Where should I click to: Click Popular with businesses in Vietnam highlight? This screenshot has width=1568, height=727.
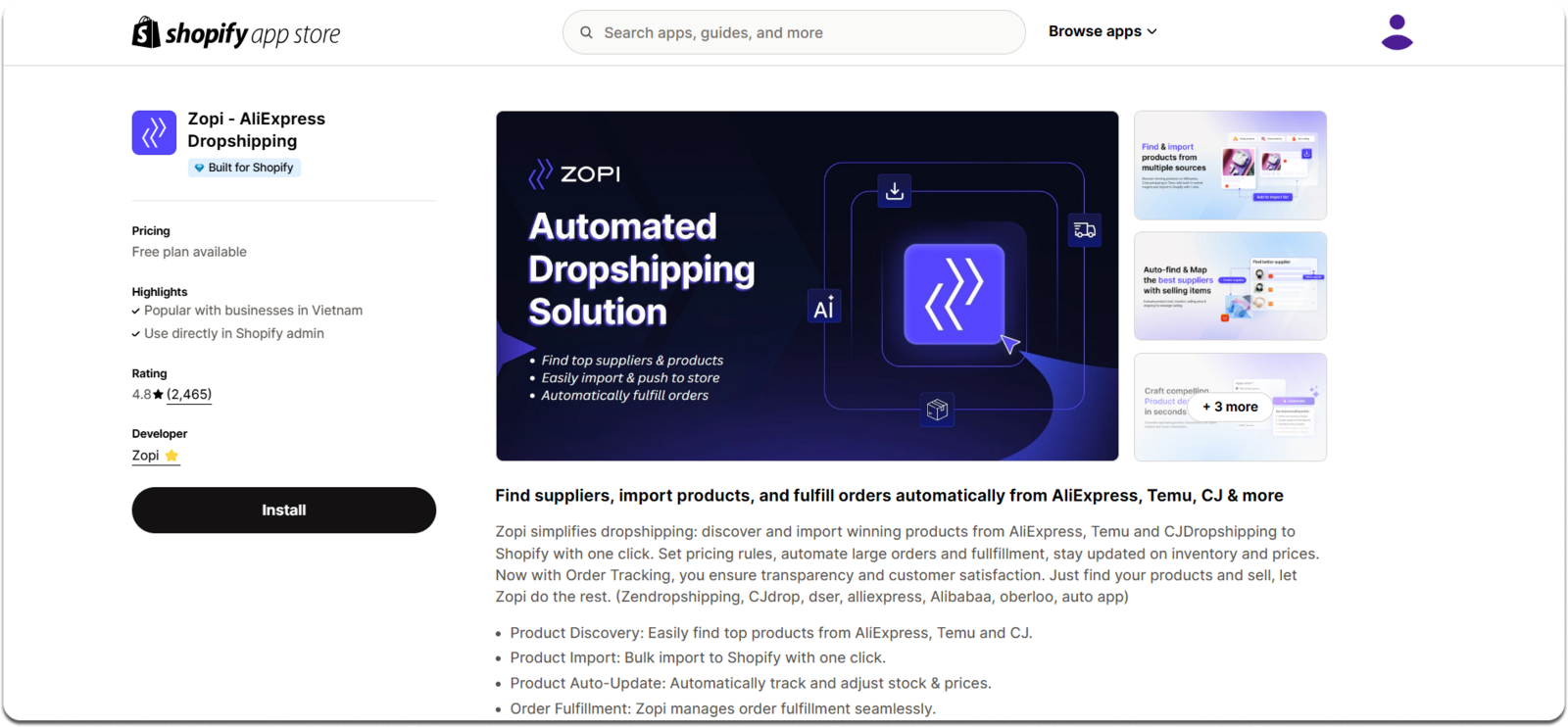pyautogui.click(x=253, y=311)
